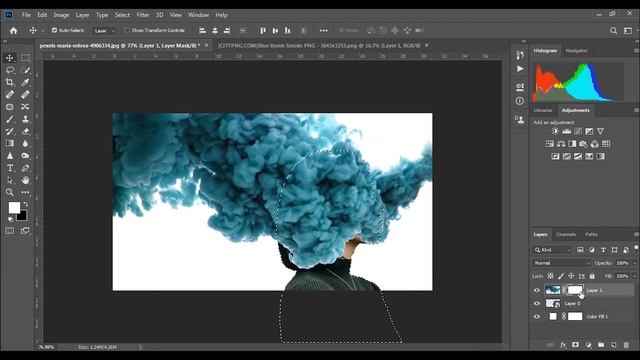
Task: Select the Move tool in the toolbox
Action: pyautogui.click(x=10, y=58)
